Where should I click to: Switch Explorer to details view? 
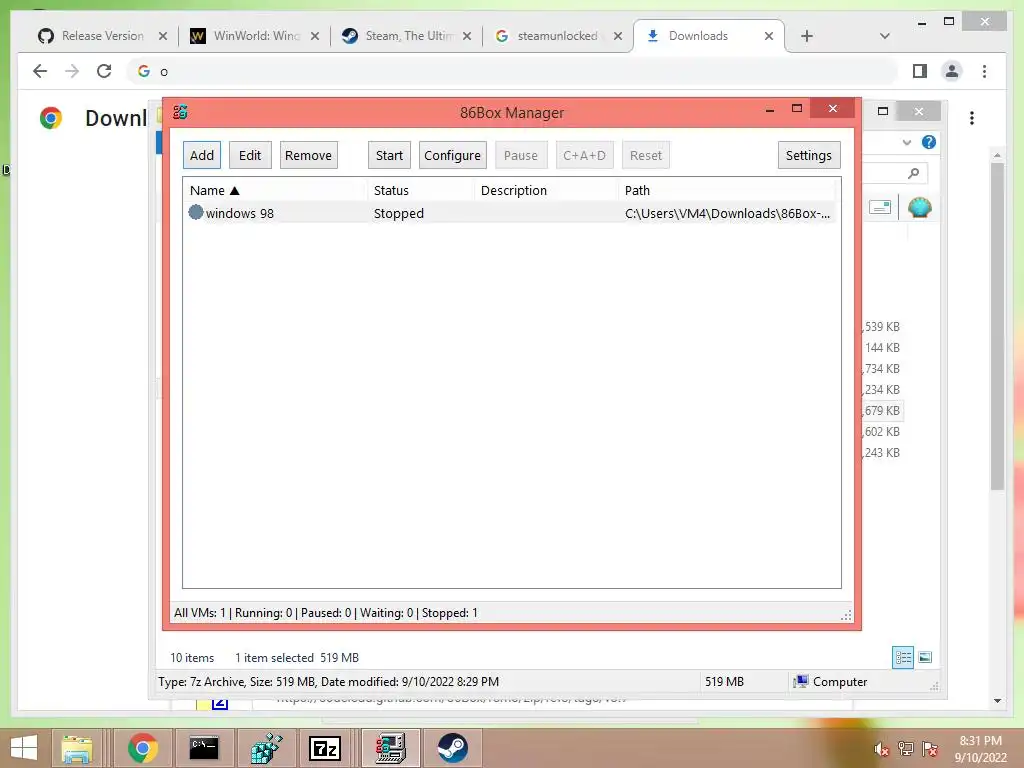click(x=903, y=657)
